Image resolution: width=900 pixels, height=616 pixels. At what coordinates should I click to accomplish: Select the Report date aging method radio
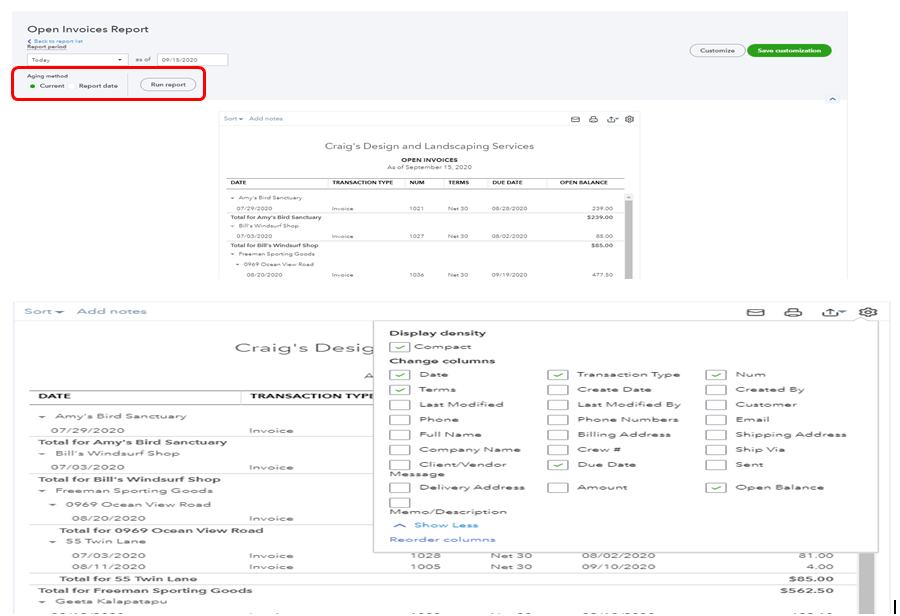72,86
